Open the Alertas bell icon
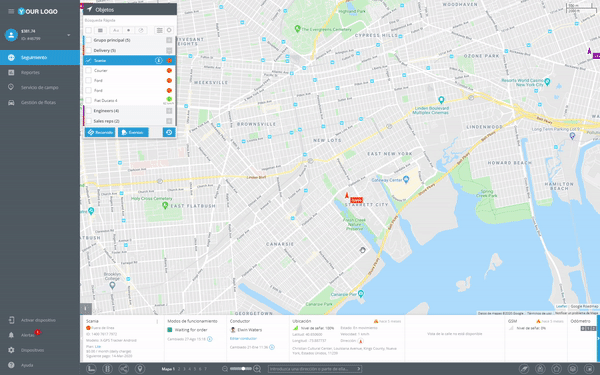The height and width of the screenshot is (375, 600). coord(11,335)
